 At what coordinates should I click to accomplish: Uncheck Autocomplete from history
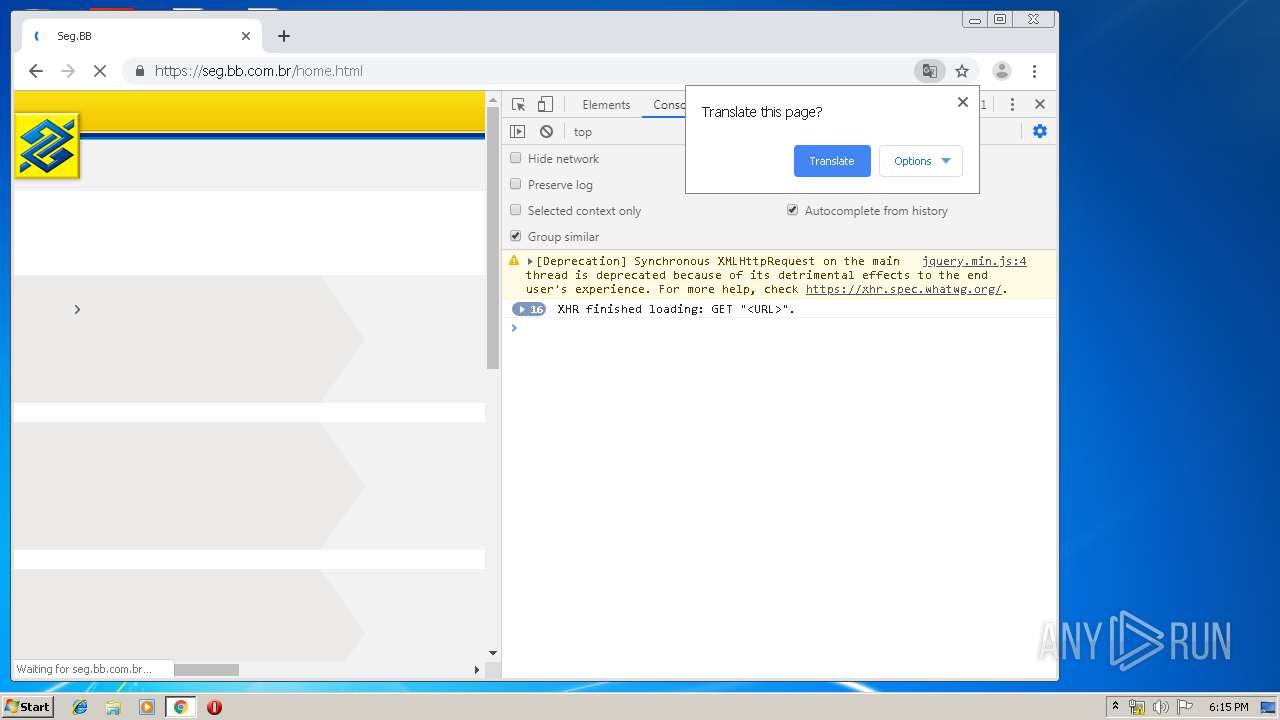click(793, 210)
